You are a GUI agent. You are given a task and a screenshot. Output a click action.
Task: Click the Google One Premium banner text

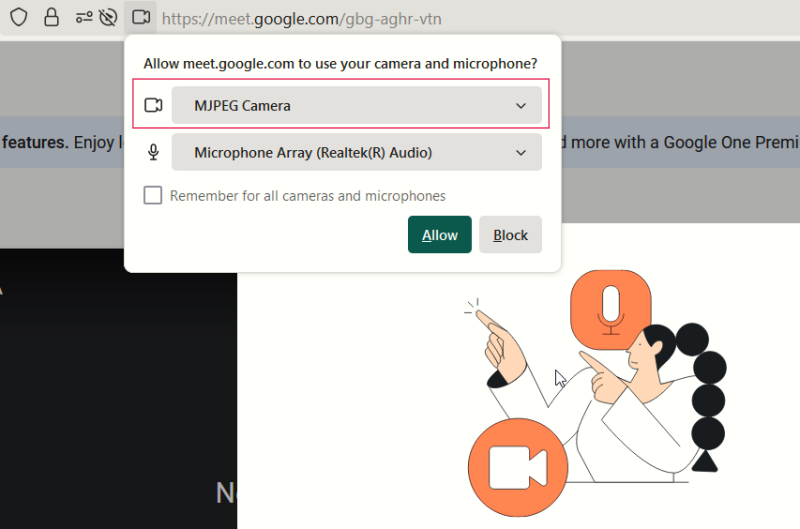tap(680, 142)
